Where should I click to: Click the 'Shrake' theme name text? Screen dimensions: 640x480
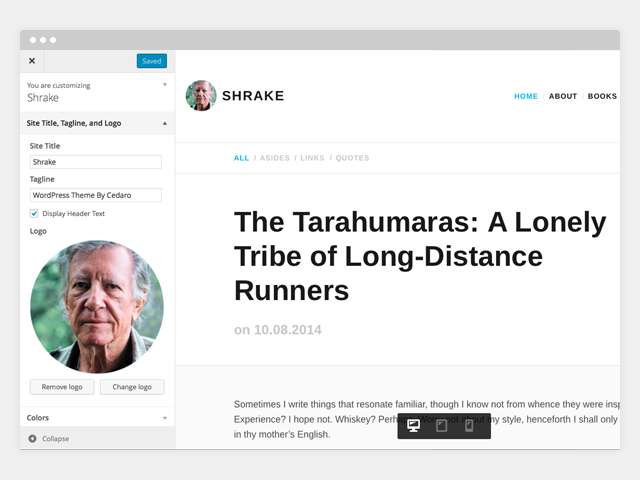[x=43, y=98]
